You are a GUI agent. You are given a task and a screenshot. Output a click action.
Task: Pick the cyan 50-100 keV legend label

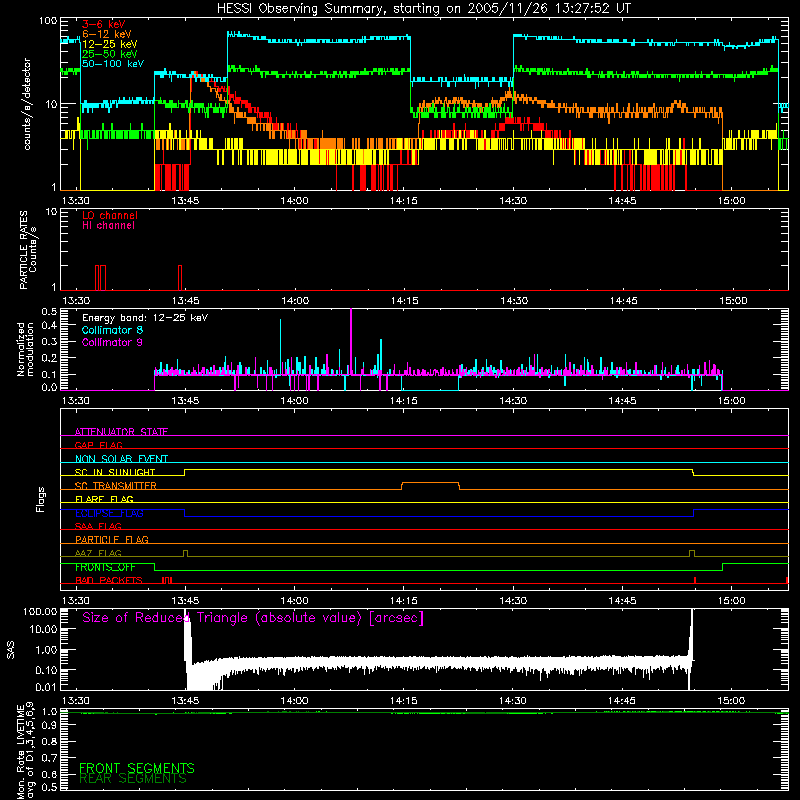point(112,64)
